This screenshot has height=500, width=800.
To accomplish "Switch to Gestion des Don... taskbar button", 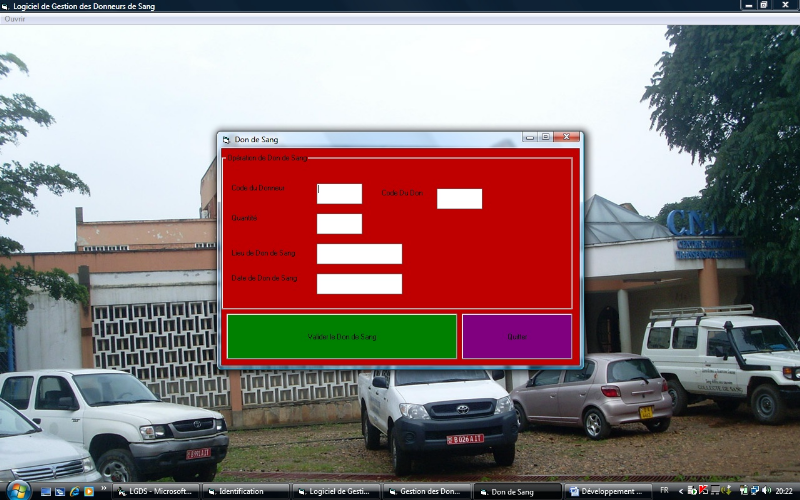I will coord(426,492).
